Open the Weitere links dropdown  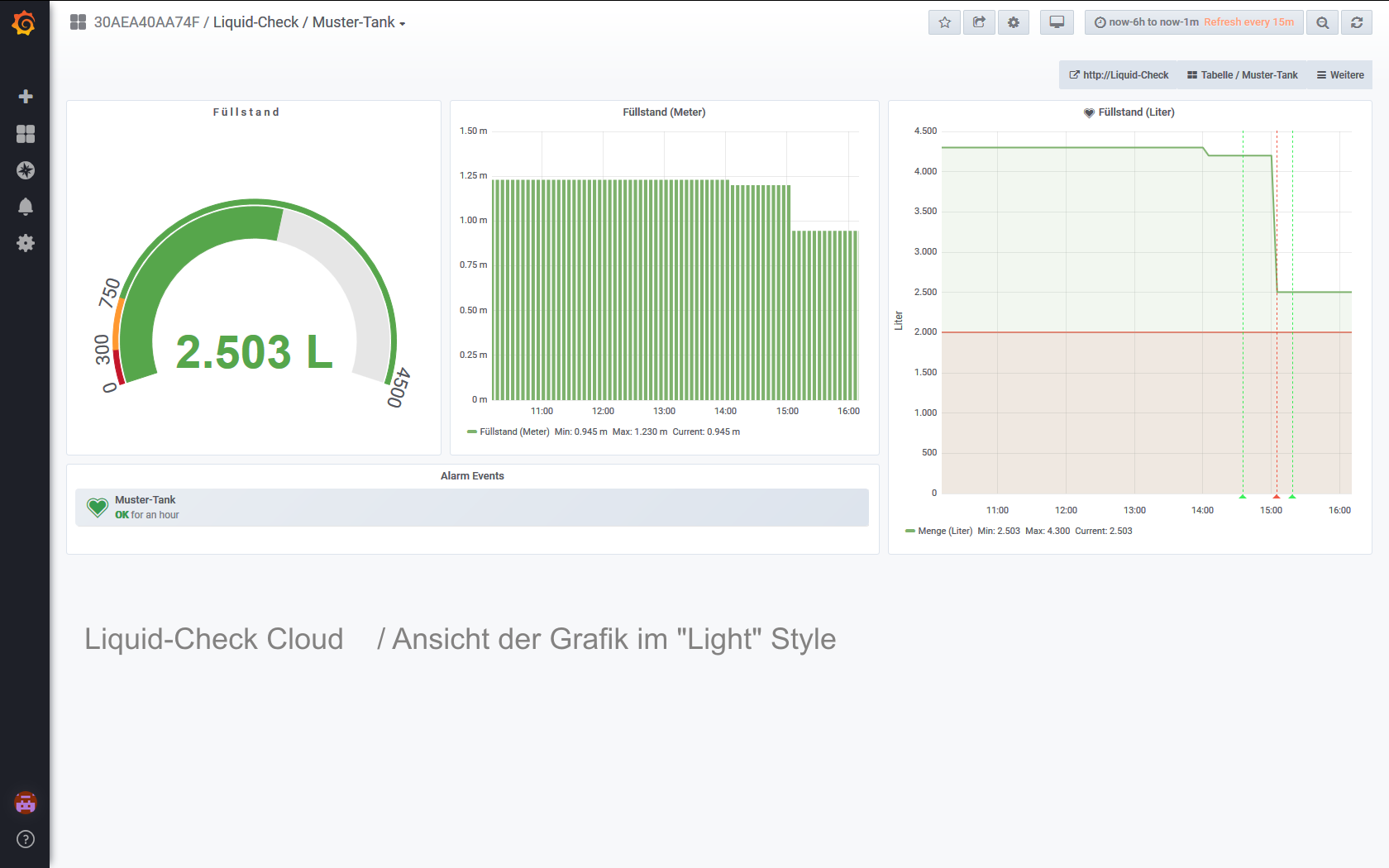point(1340,75)
